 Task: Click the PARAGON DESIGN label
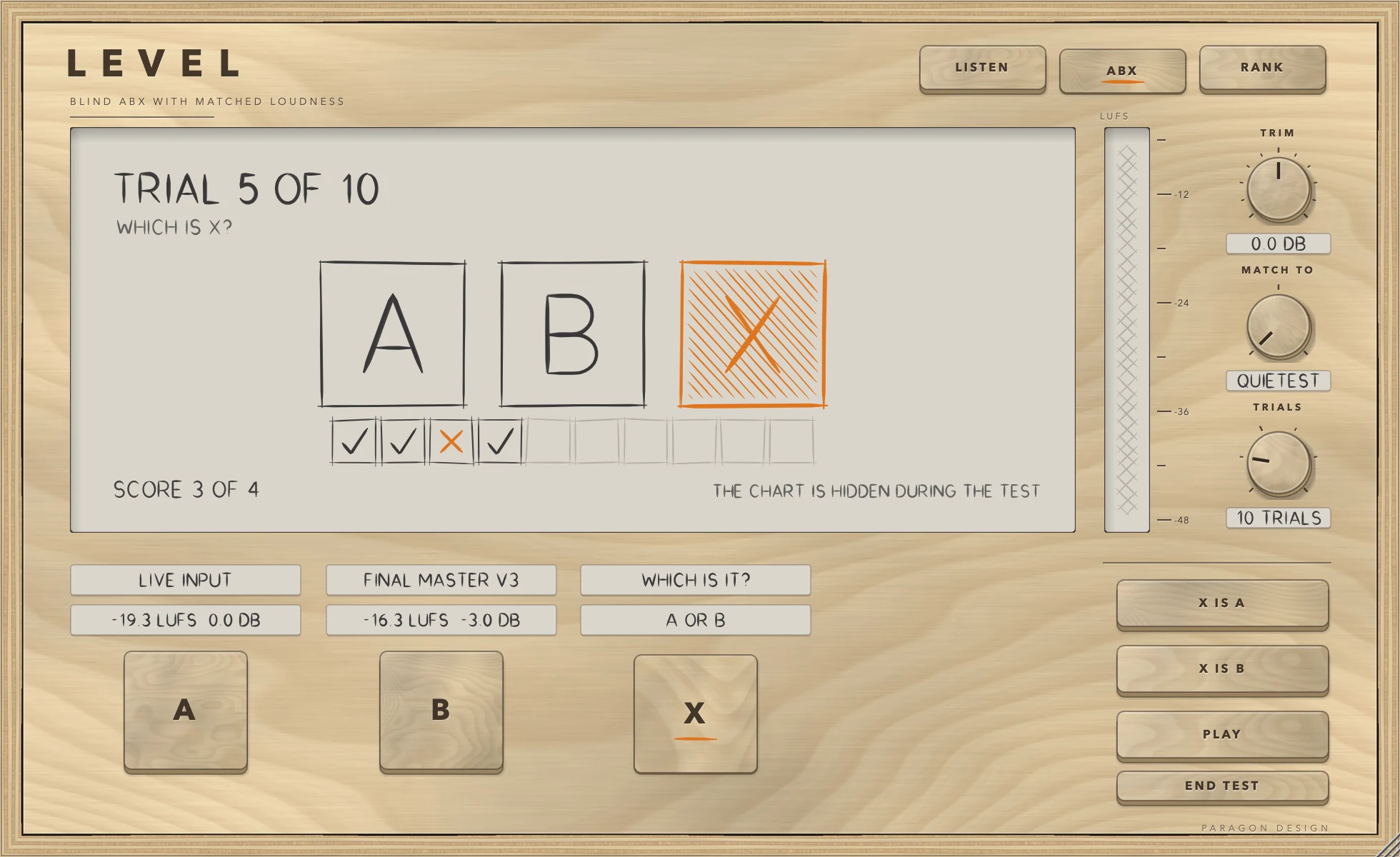(1265, 828)
